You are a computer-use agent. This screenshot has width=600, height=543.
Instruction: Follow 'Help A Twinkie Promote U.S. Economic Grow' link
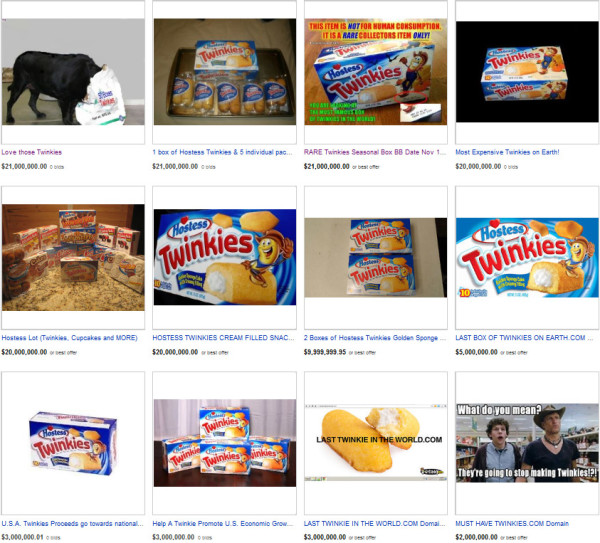(222, 523)
